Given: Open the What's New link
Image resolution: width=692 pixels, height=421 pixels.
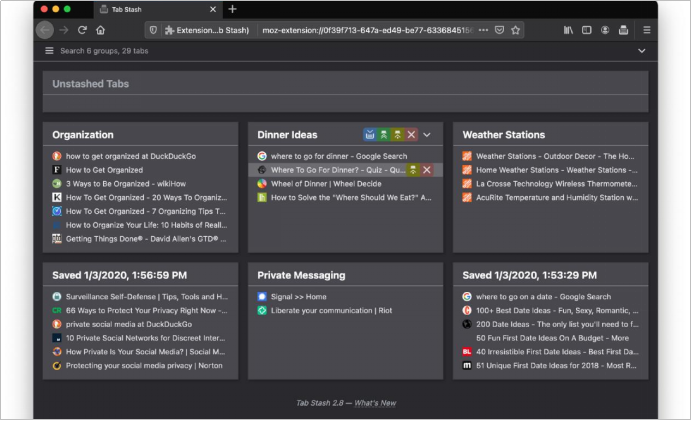Looking at the screenshot, I should pyautogui.click(x=375, y=403).
